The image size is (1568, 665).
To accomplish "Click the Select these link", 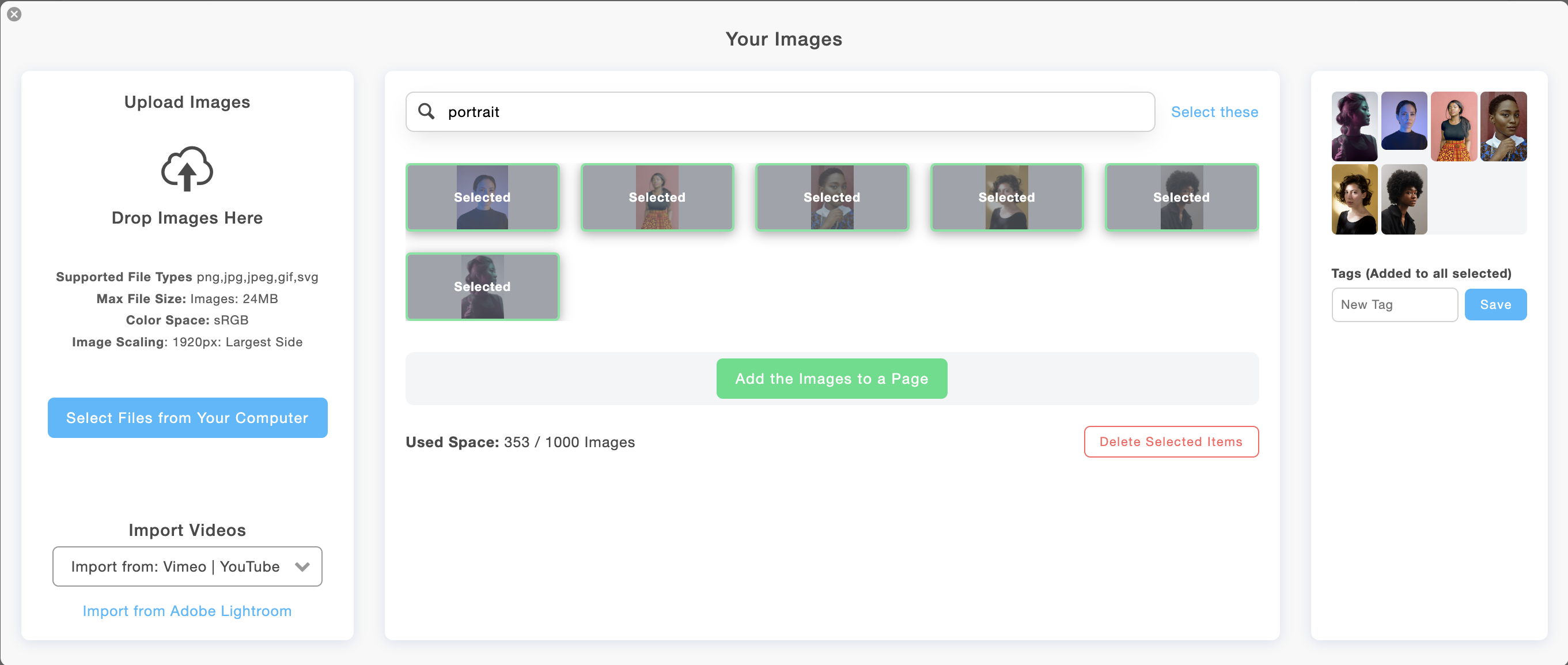I will (x=1214, y=111).
